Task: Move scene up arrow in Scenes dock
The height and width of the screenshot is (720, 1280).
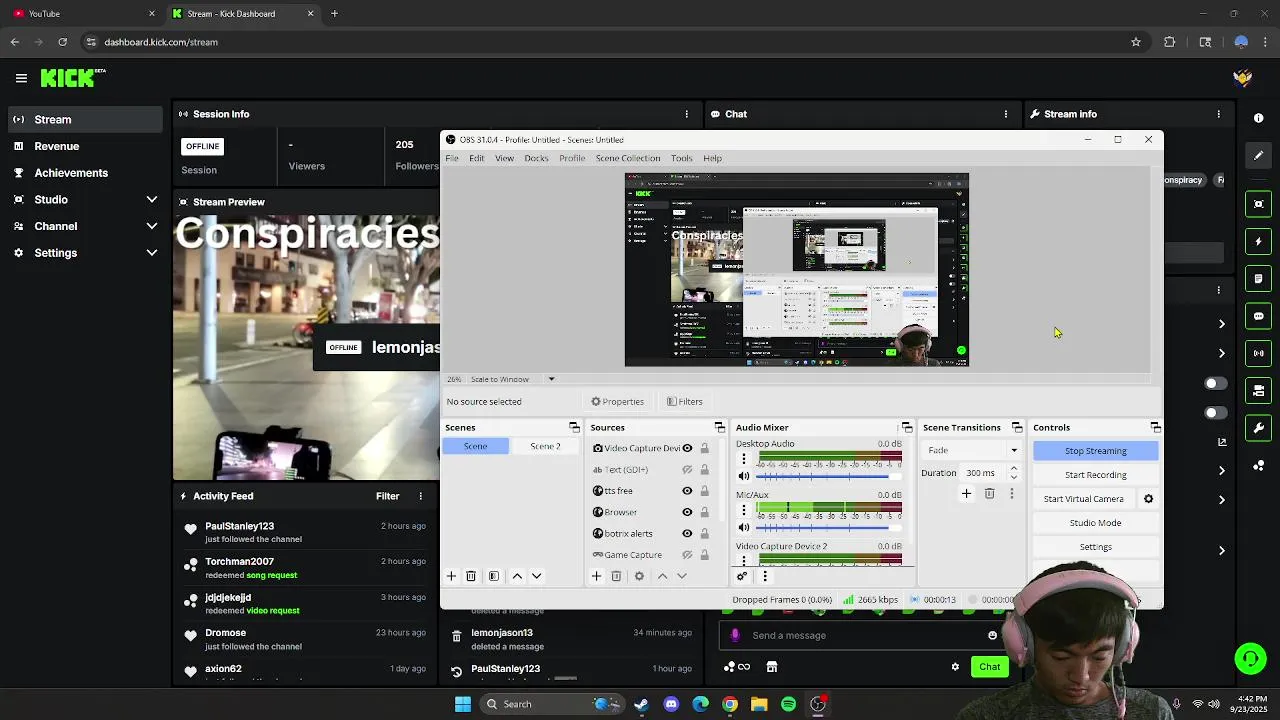Action: click(517, 576)
